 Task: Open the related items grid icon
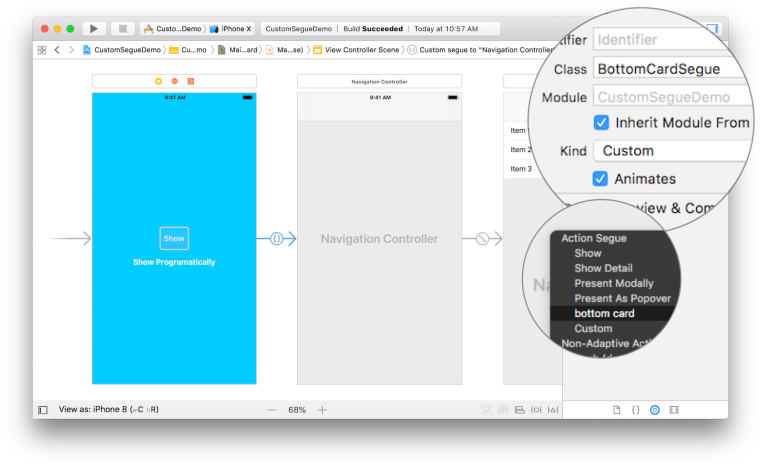pyautogui.click(x=42, y=50)
